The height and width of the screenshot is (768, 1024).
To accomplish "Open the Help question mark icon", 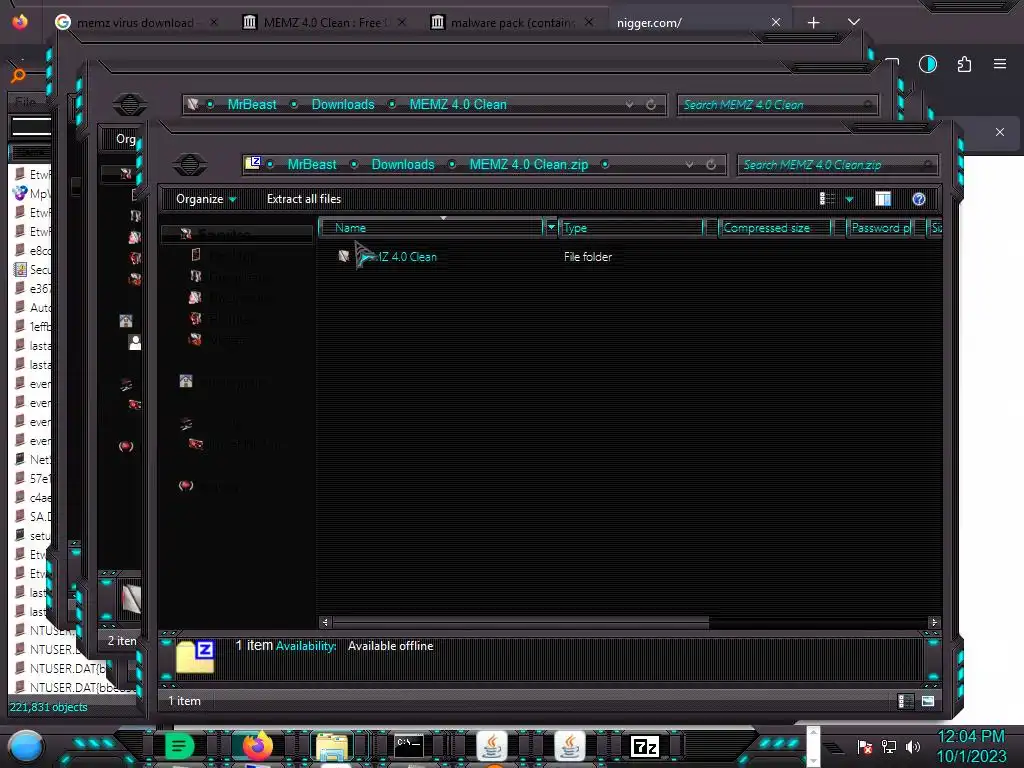I will click(919, 199).
